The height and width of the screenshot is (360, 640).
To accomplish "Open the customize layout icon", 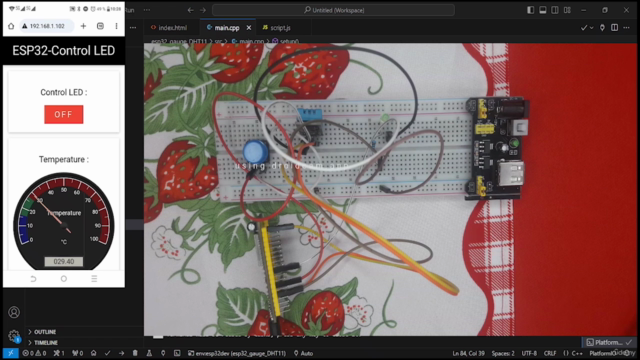I will (x=567, y=10).
